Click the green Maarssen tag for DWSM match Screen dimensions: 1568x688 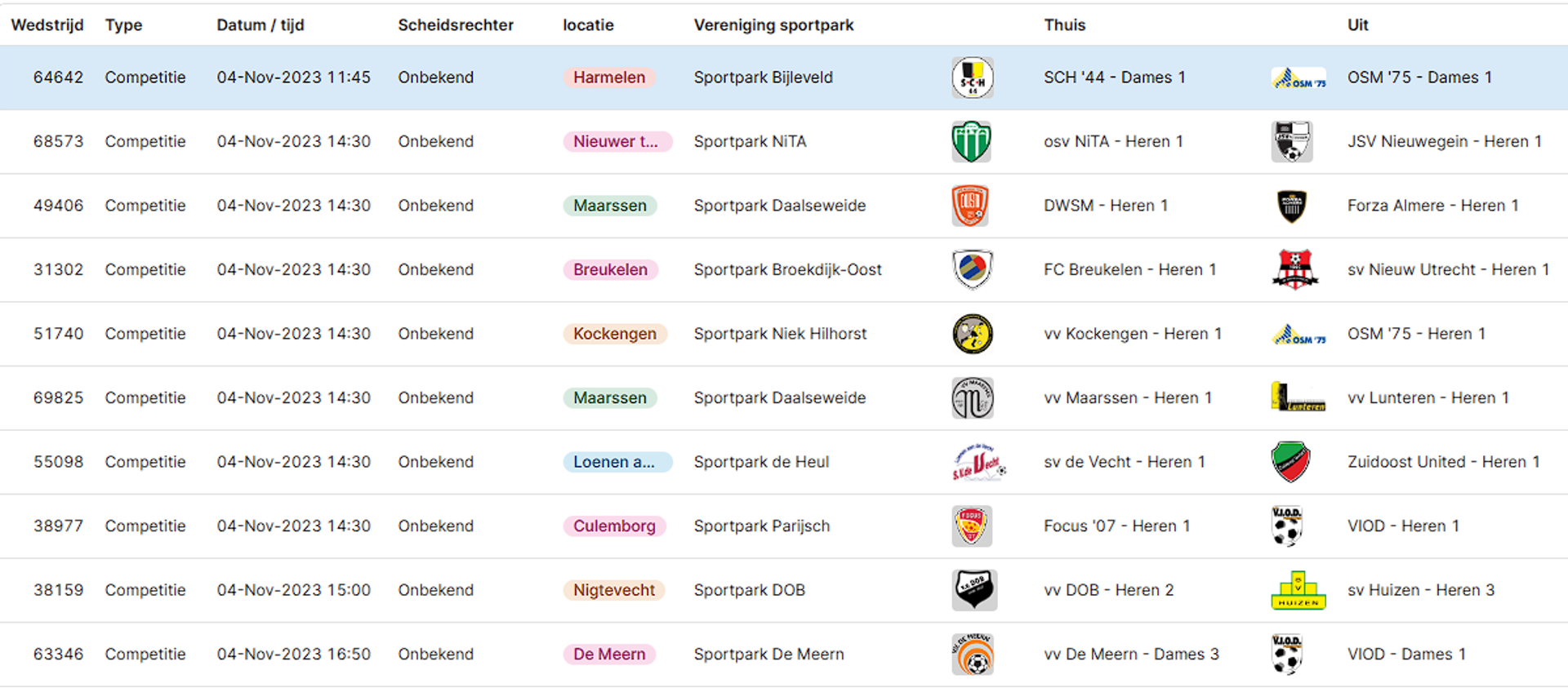[610, 206]
